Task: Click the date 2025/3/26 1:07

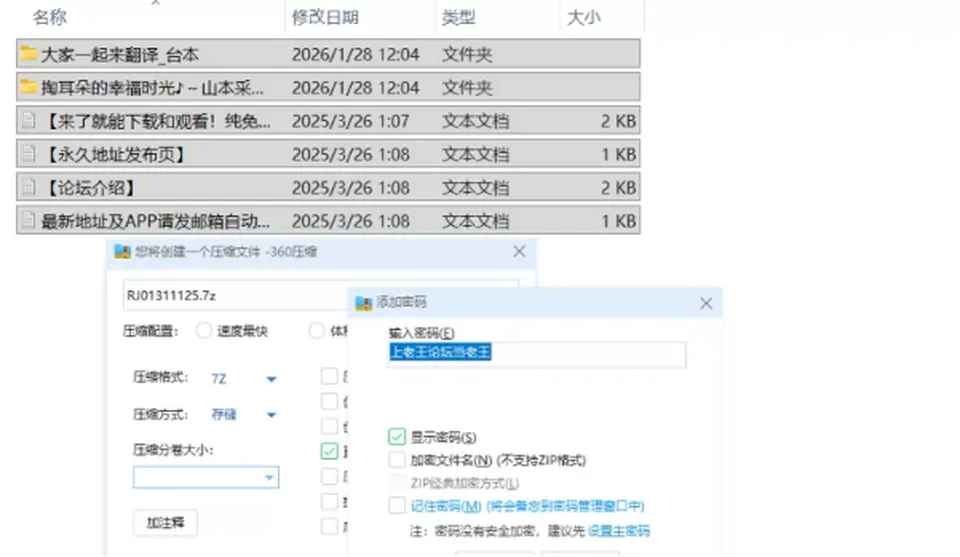Action: 350,121
